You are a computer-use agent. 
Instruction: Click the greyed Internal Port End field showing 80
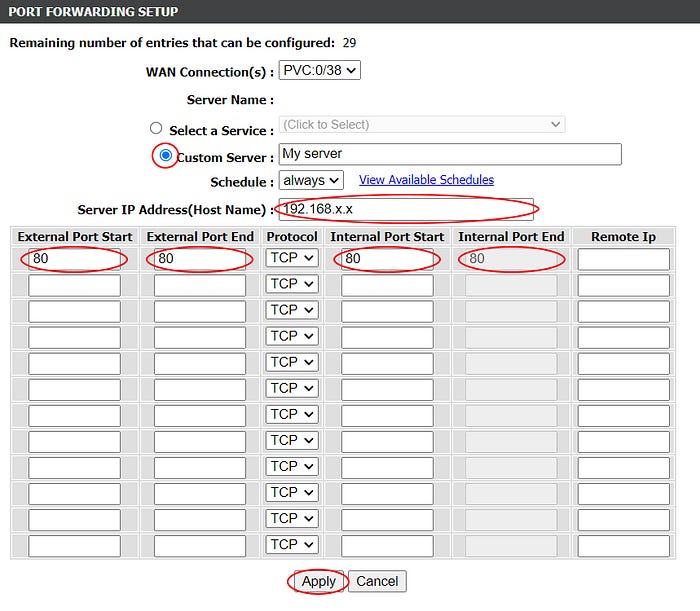point(511,259)
